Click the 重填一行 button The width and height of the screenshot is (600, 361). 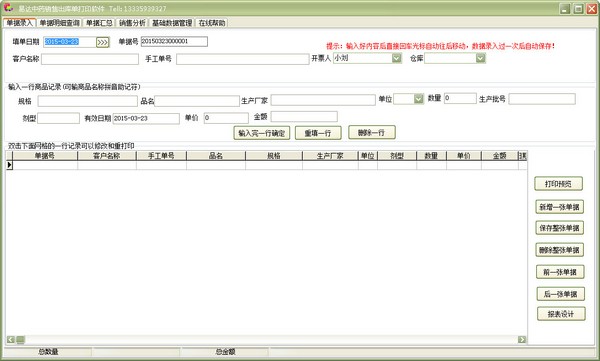[318, 133]
